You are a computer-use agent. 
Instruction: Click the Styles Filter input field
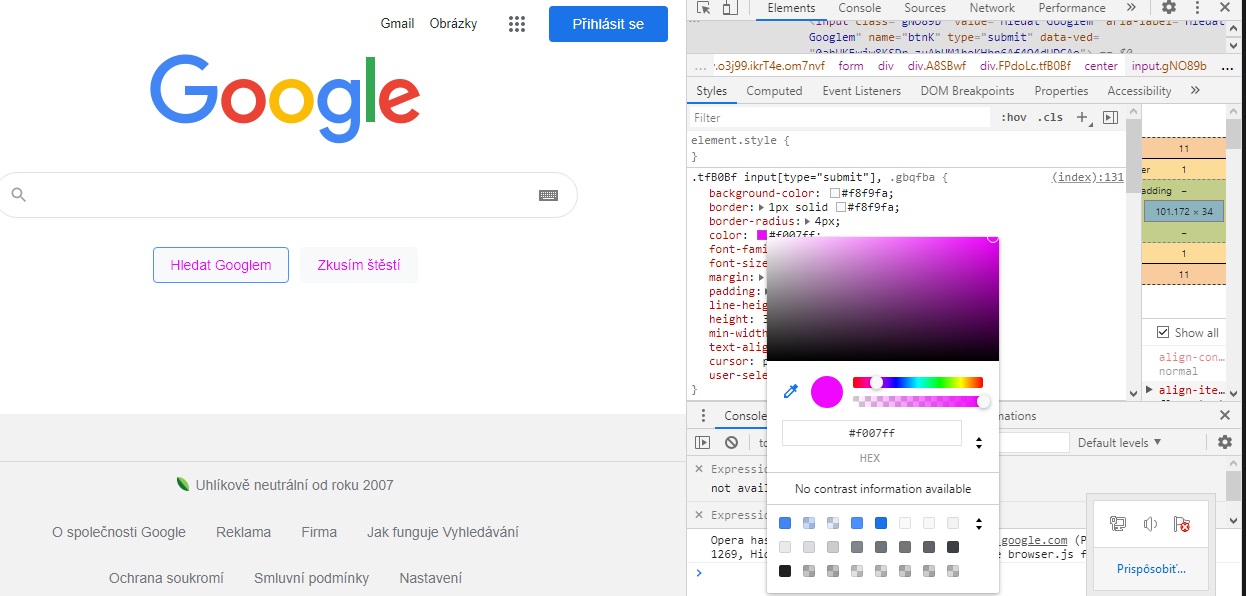tap(840, 118)
